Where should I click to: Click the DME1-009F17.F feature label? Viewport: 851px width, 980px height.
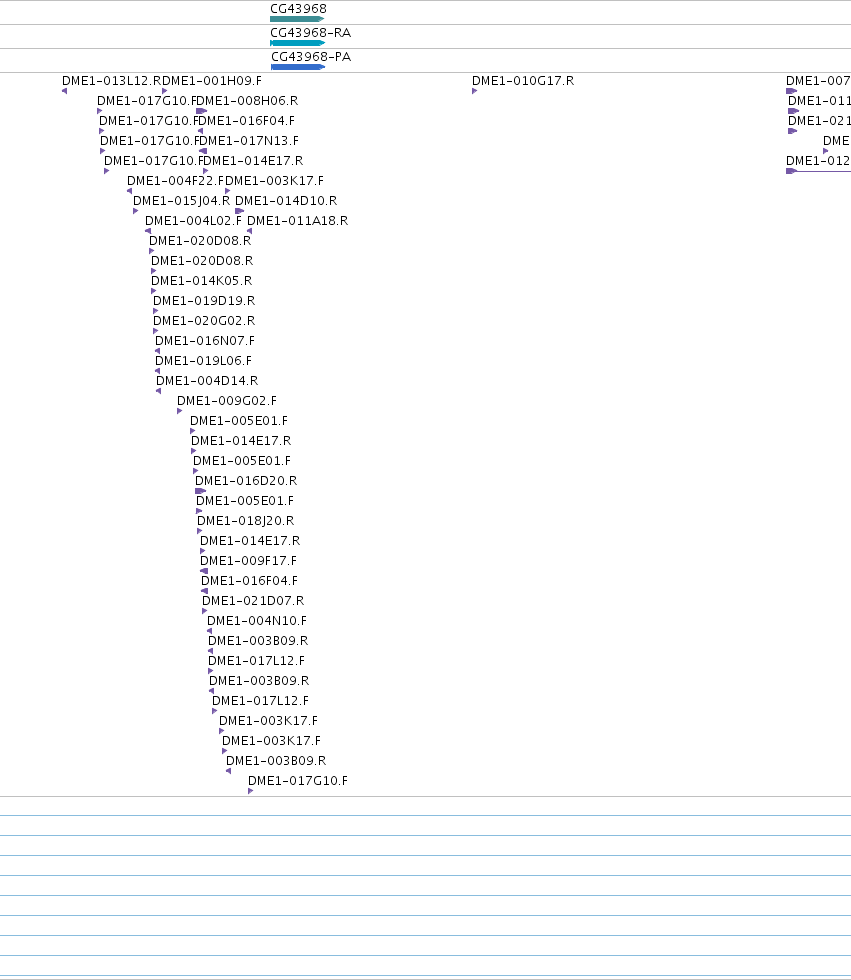[249, 561]
